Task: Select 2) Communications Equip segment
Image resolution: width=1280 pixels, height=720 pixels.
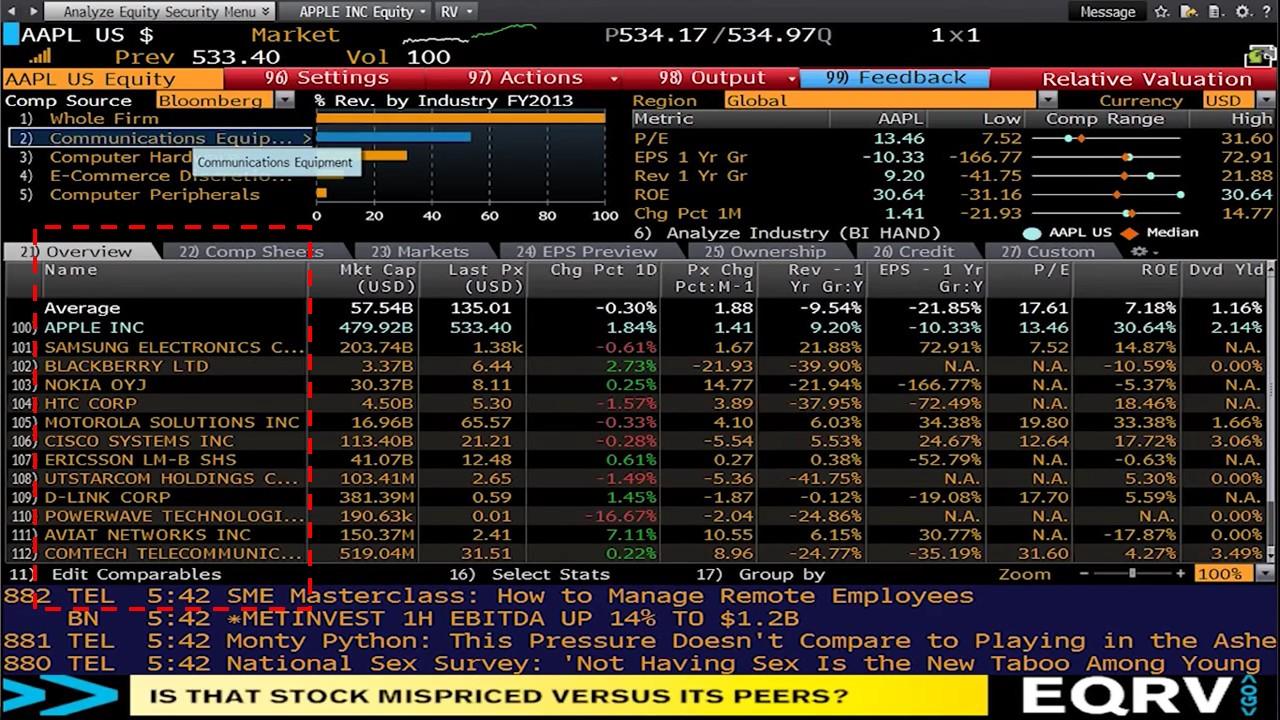Action: (160, 138)
